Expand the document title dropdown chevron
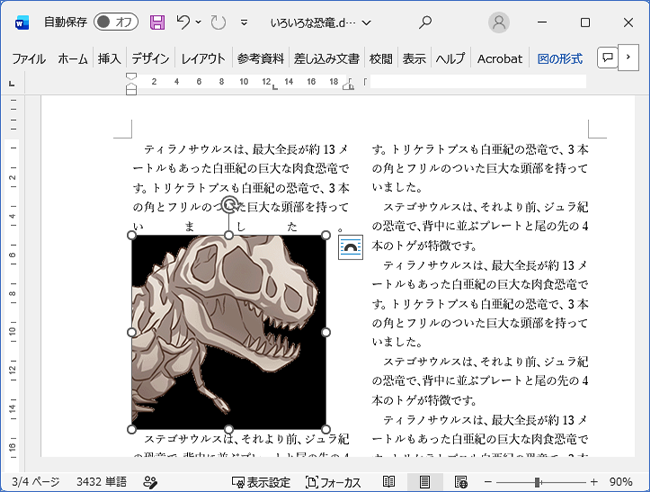The image size is (650, 492). click(366, 23)
